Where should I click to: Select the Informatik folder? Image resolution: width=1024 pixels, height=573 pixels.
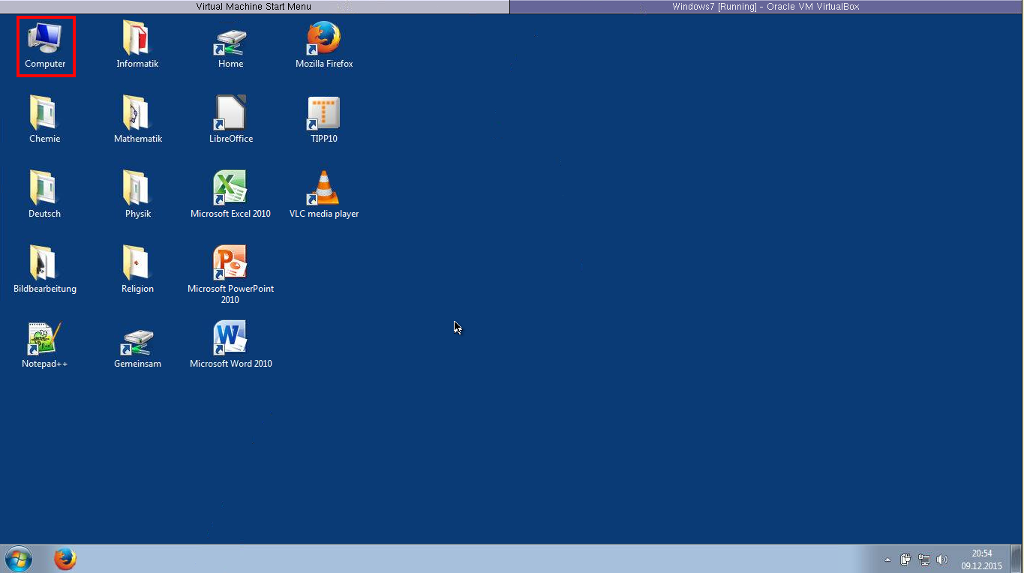pyautogui.click(x=137, y=41)
